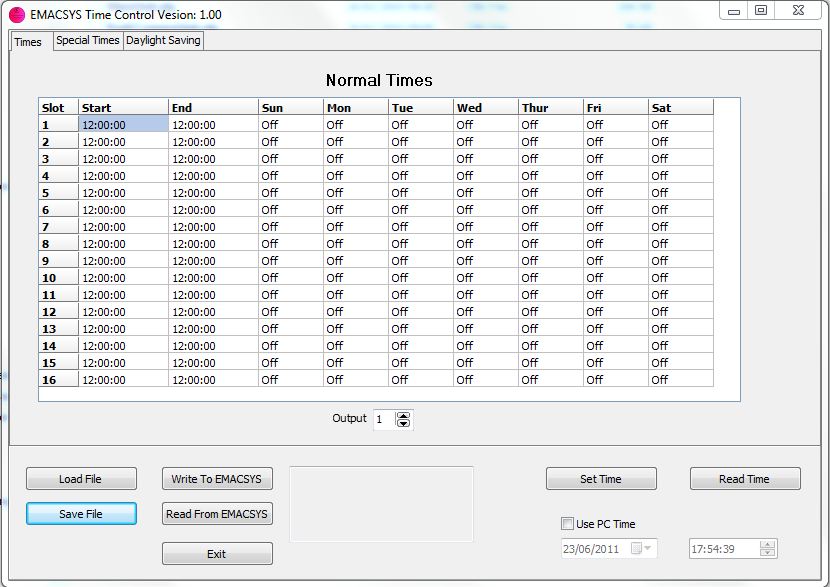Click the Save File button
Screen dimensions: 830x587
point(81,513)
